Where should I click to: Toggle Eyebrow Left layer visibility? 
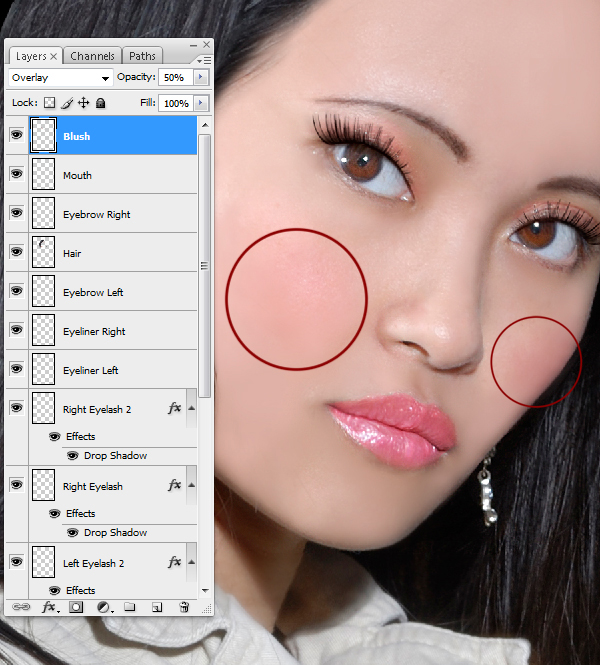[17, 291]
